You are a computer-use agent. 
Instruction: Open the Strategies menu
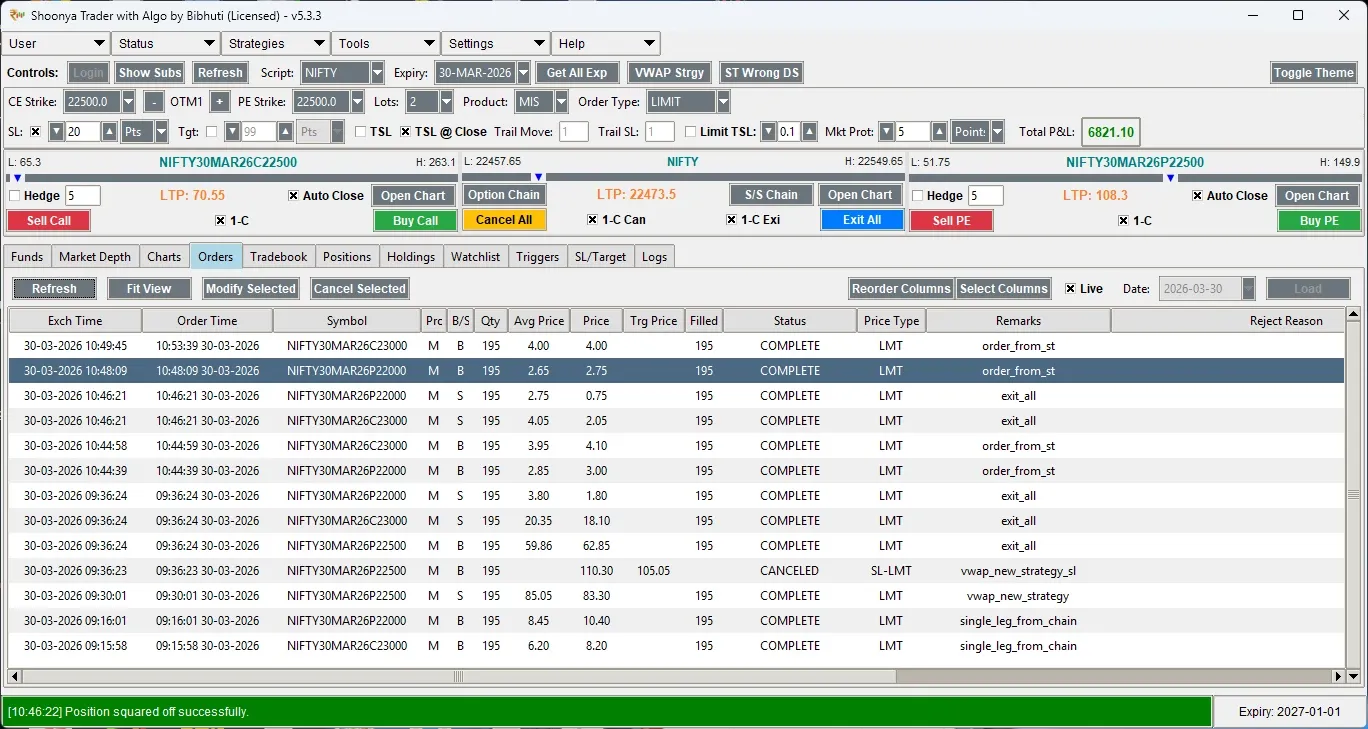pos(276,44)
